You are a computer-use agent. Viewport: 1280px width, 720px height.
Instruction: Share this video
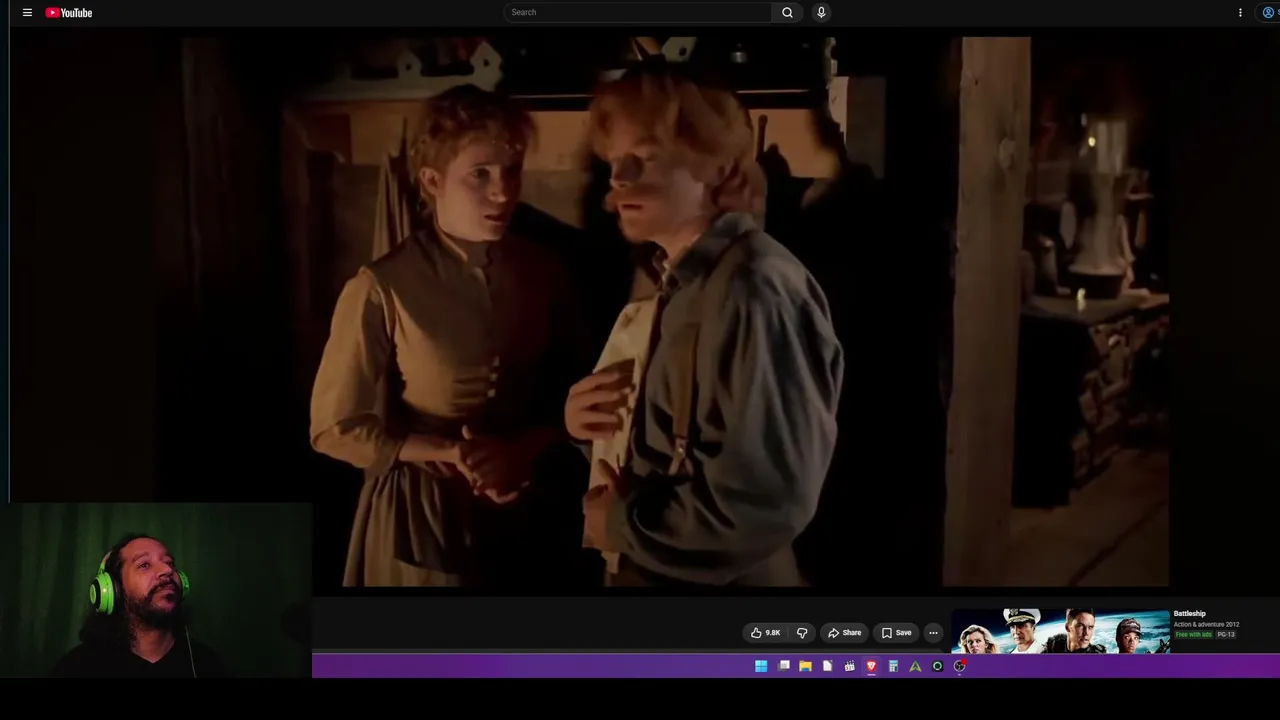tap(844, 633)
